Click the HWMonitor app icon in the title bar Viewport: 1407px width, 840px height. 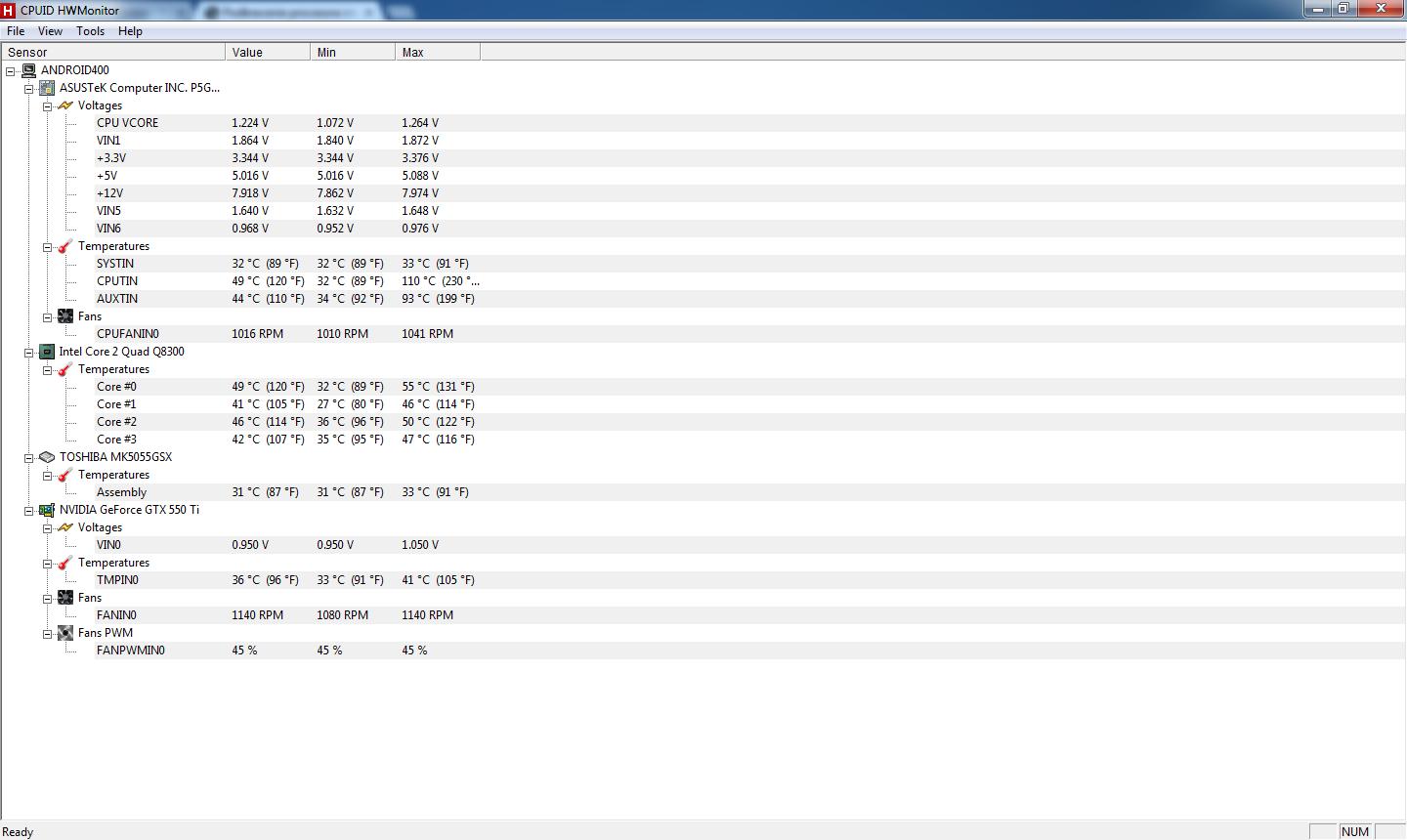9,10
